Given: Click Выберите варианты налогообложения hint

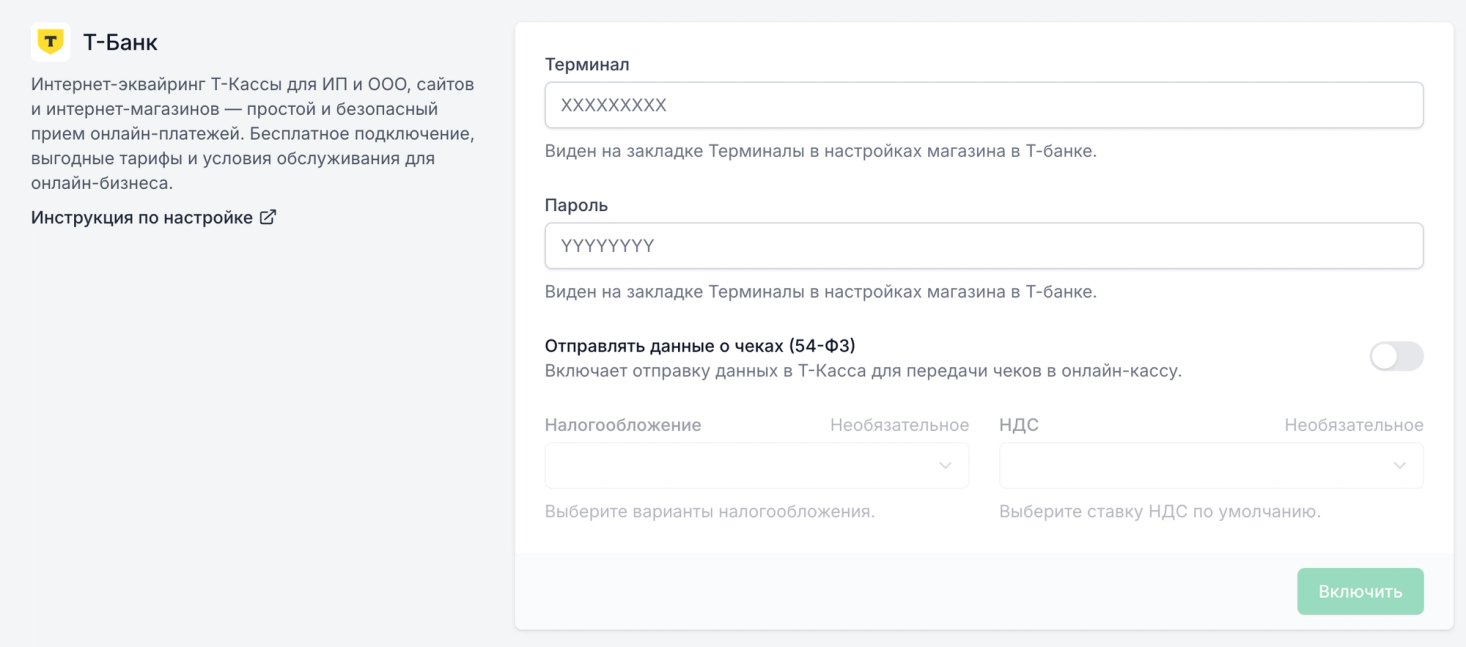Looking at the screenshot, I should [710, 512].
